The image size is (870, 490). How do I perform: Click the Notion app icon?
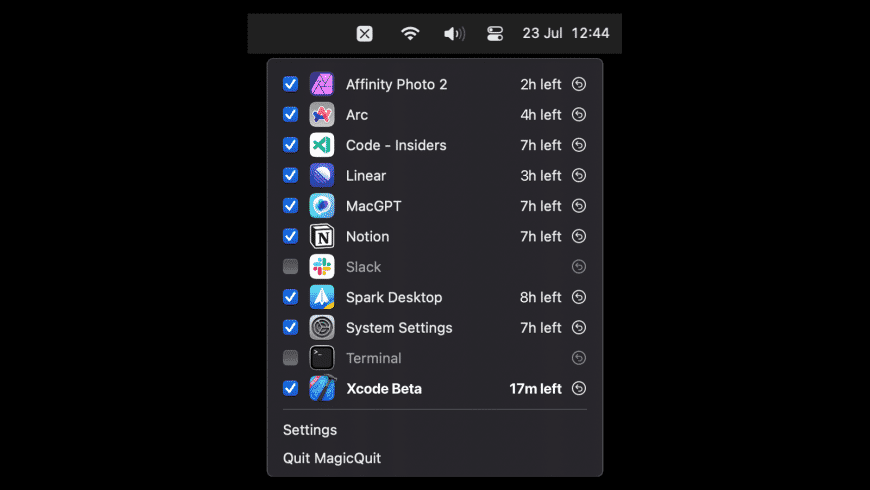point(322,236)
